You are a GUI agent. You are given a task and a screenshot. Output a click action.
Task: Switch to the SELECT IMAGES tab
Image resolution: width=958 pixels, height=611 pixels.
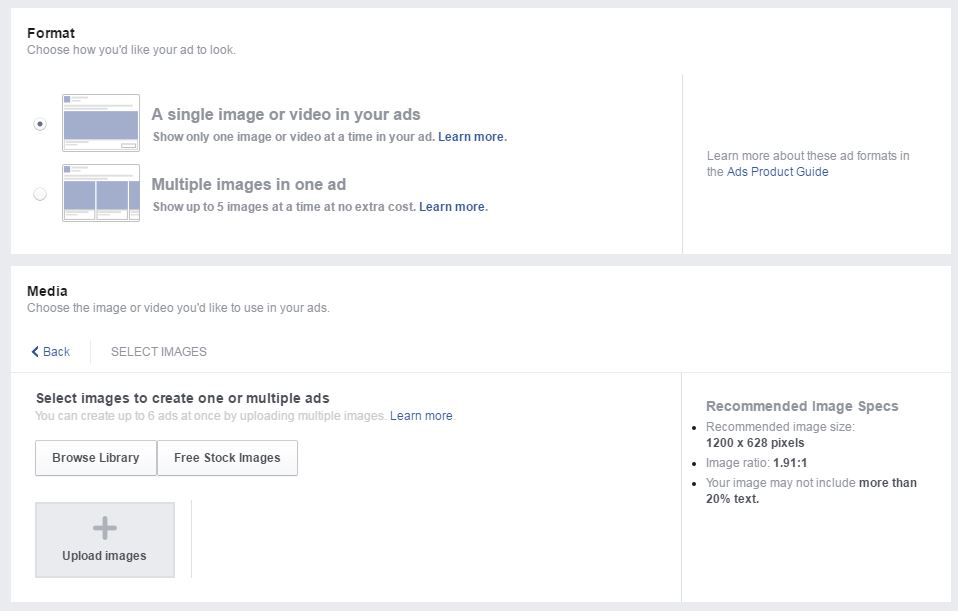pos(159,352)
